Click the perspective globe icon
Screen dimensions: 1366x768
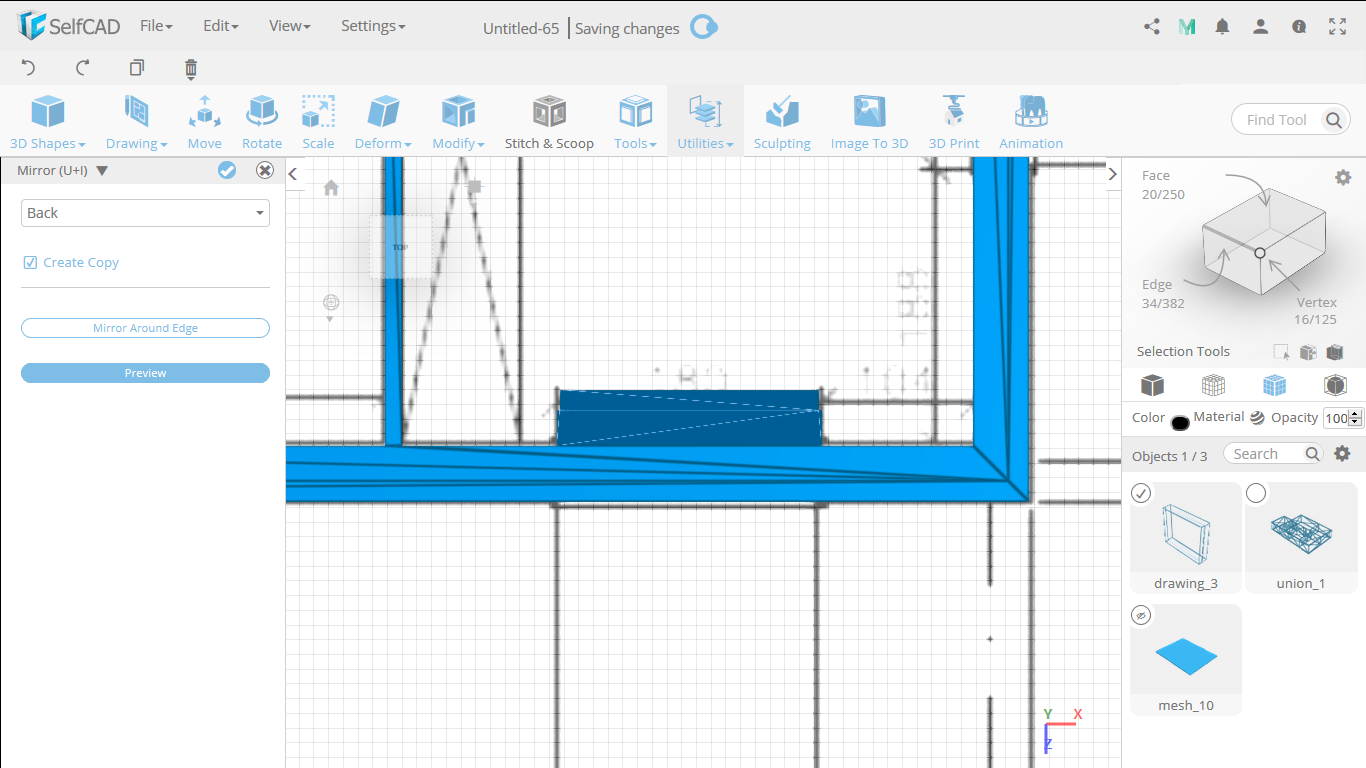click(x=331, y=302)
